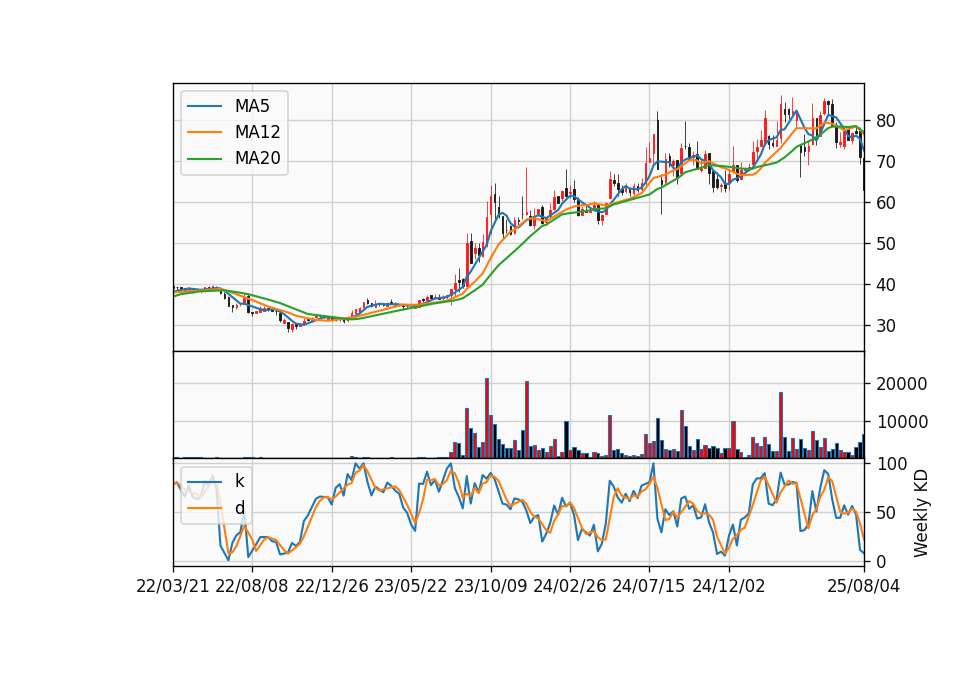The image size is (960, 690).
Task: Click the 22/08/08 date tick label
Action: [252, 586]
